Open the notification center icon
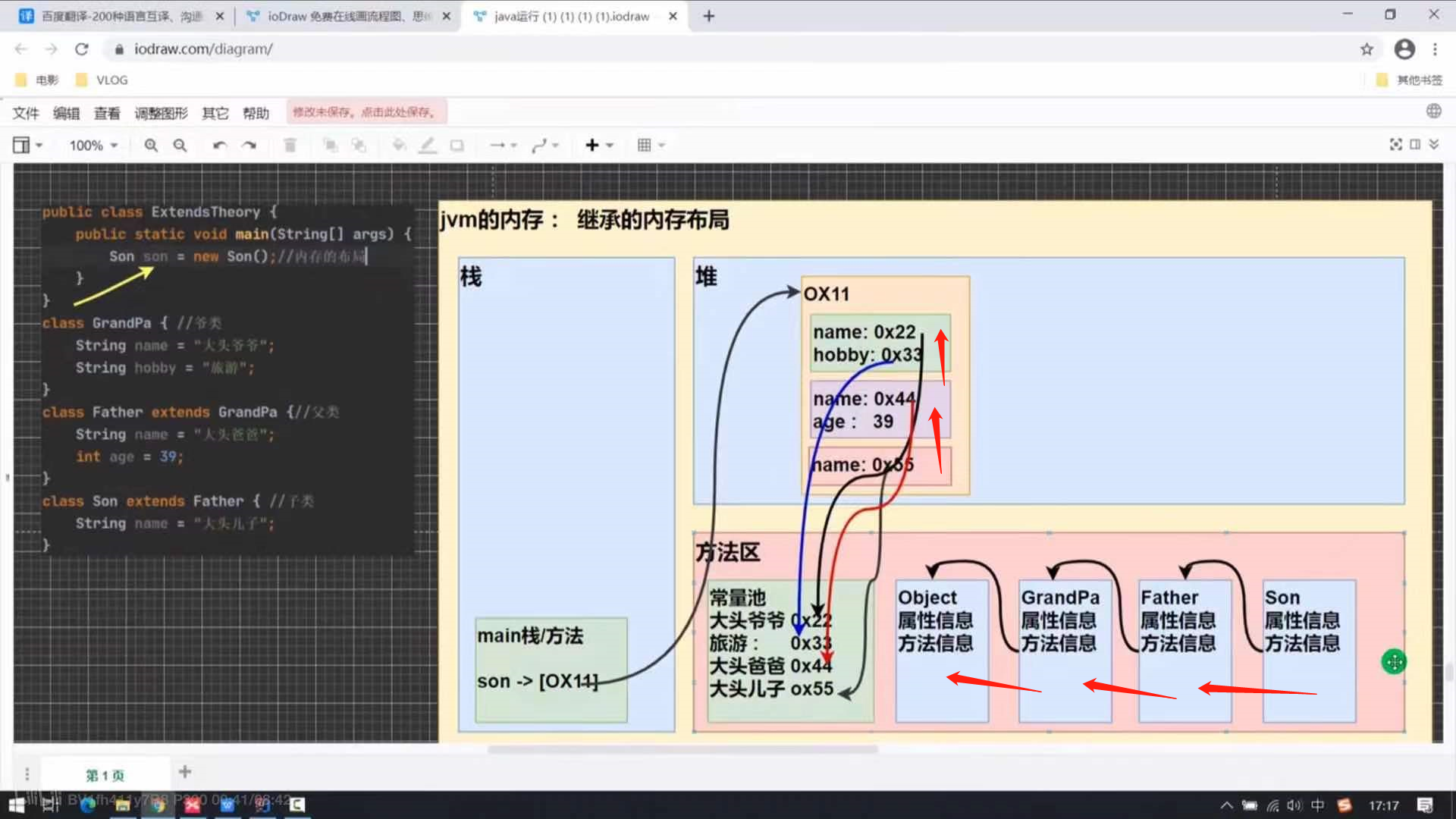 pyautogui.click(x=1425, y=805)
